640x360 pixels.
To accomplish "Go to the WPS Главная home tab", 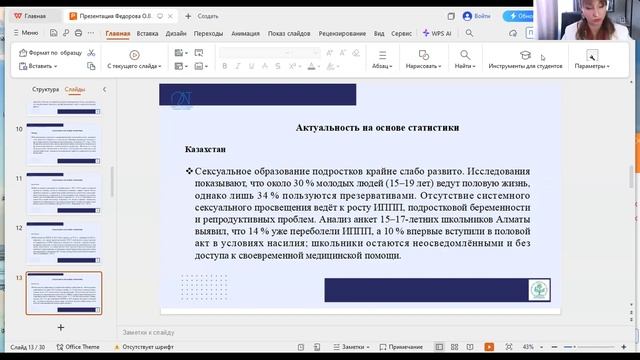I will tap(30, 16).
